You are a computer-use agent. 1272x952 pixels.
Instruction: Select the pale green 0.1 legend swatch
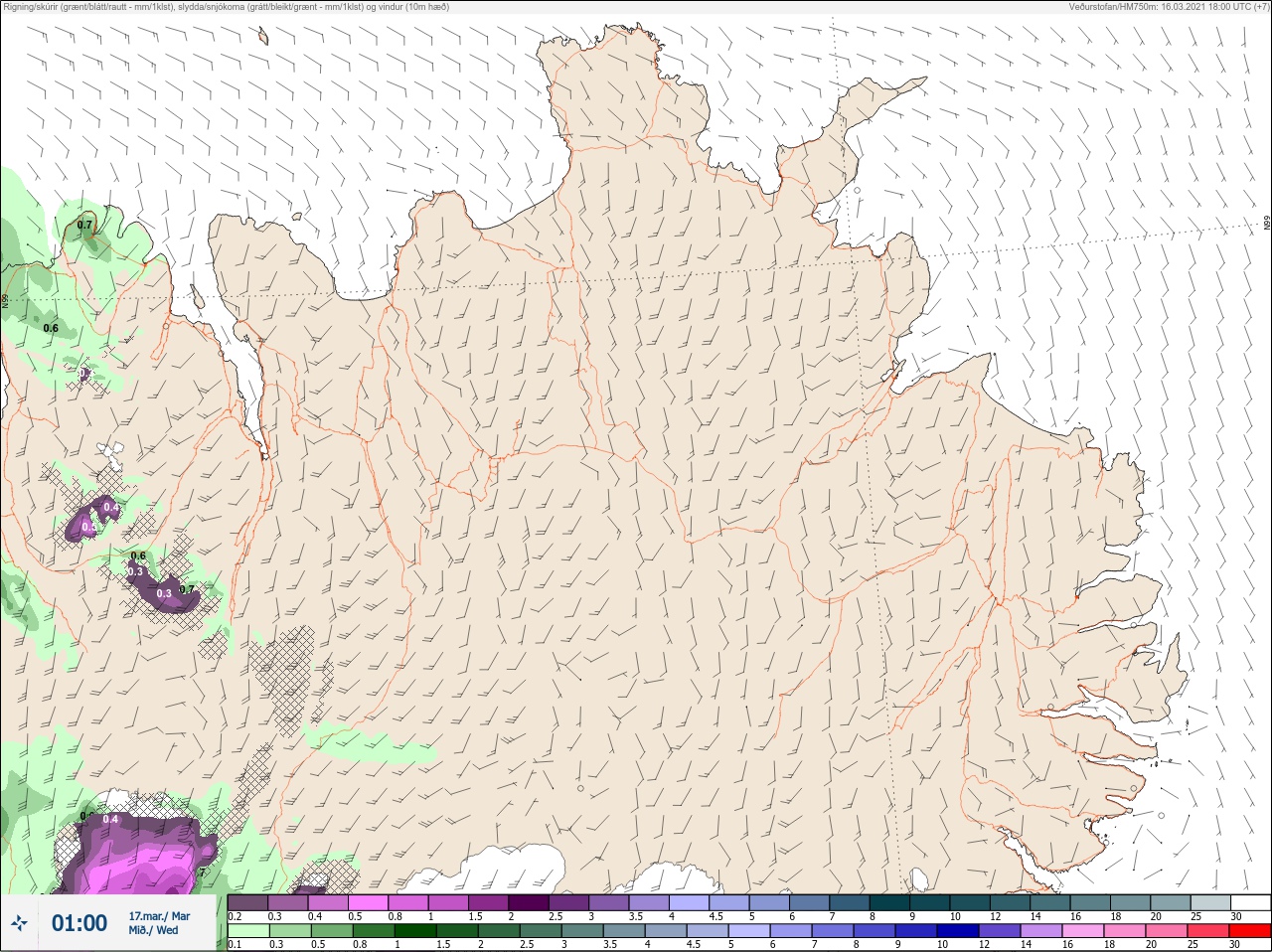(x=248, y=931)
